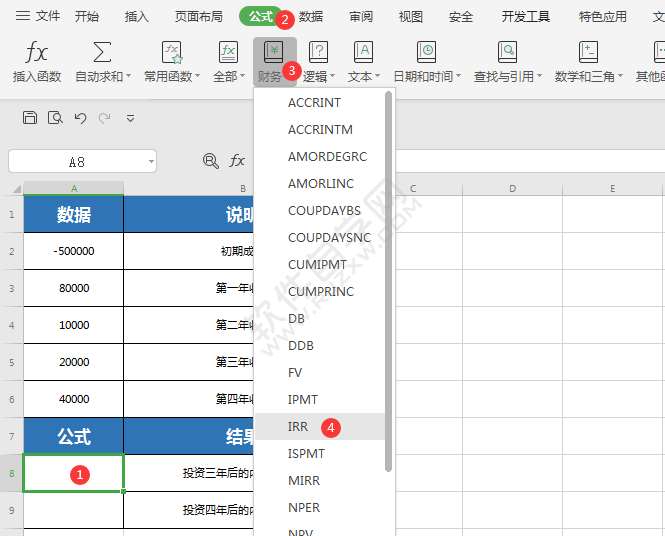Expand the 数学和三角 dropdown arrow
This screenshot has height=536, width=665.
620,76
